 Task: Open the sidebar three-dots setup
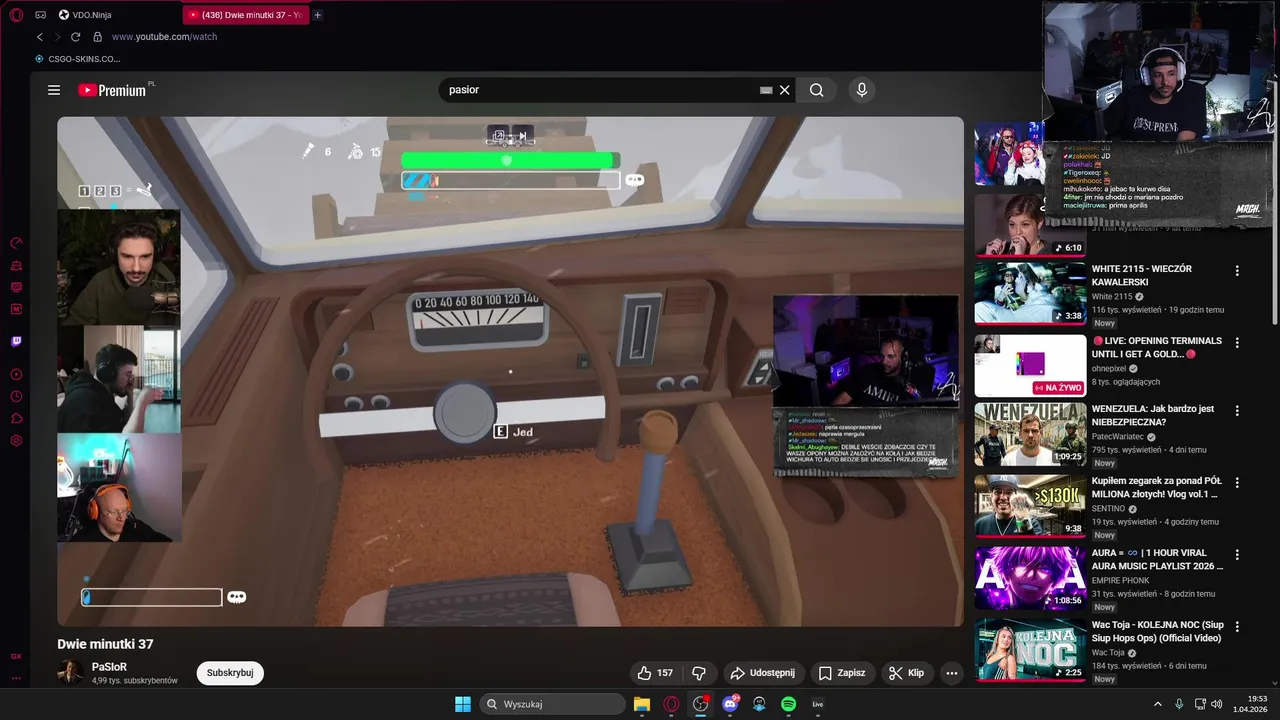click(16, 679)
